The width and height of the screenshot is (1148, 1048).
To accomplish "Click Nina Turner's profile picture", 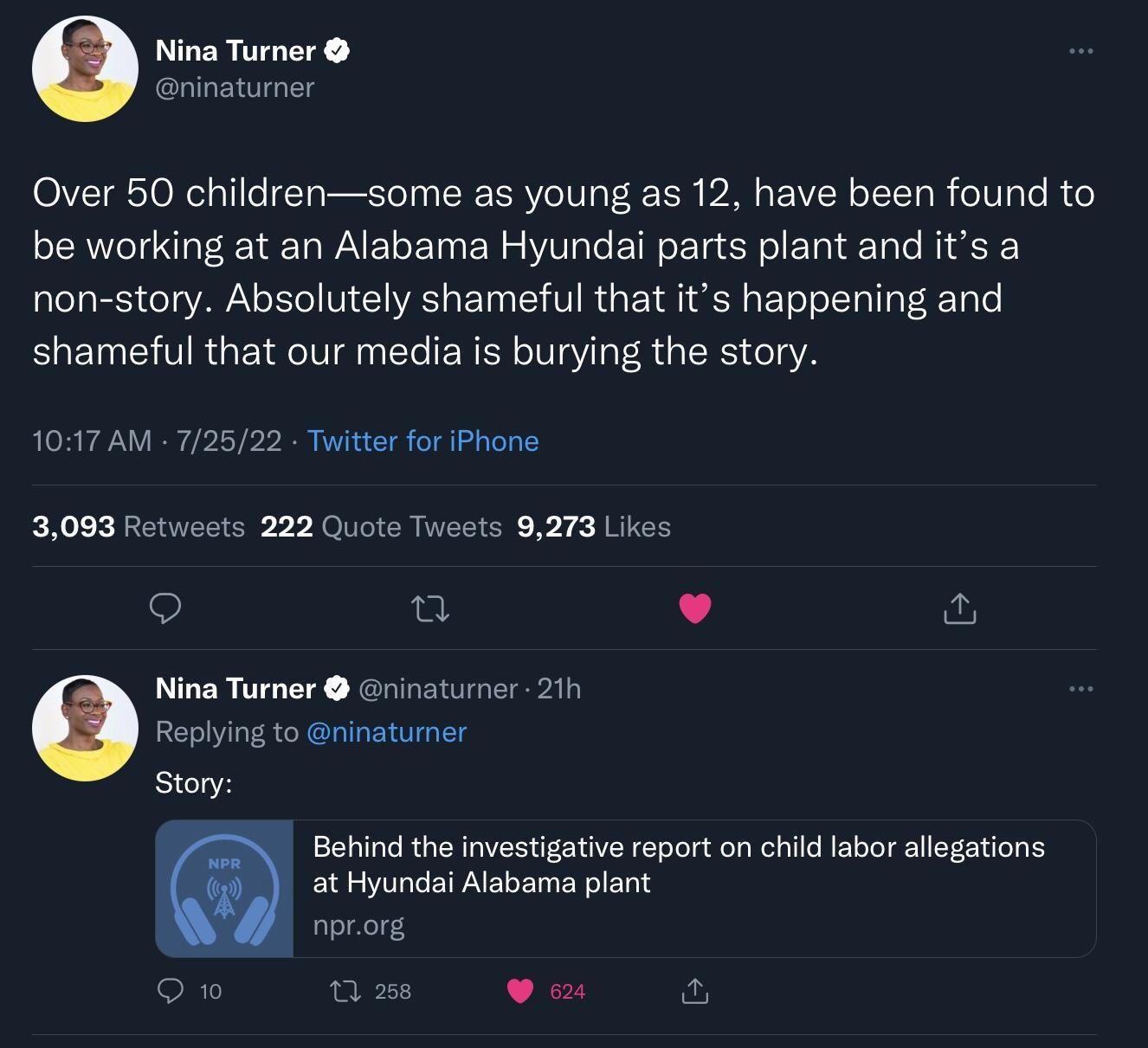I will click(85, 68).
